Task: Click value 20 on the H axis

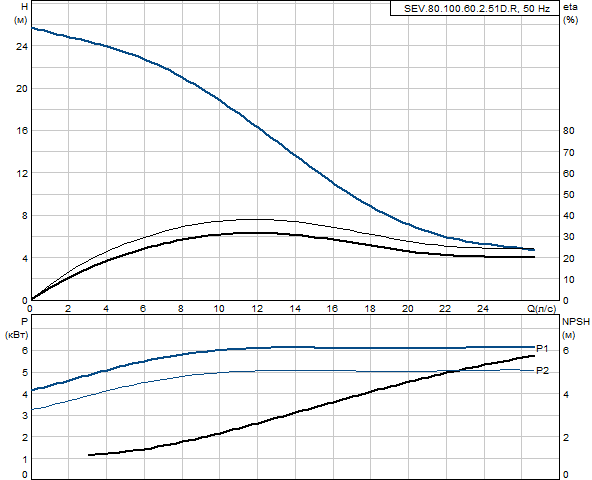Action: (x=22, y=89)
